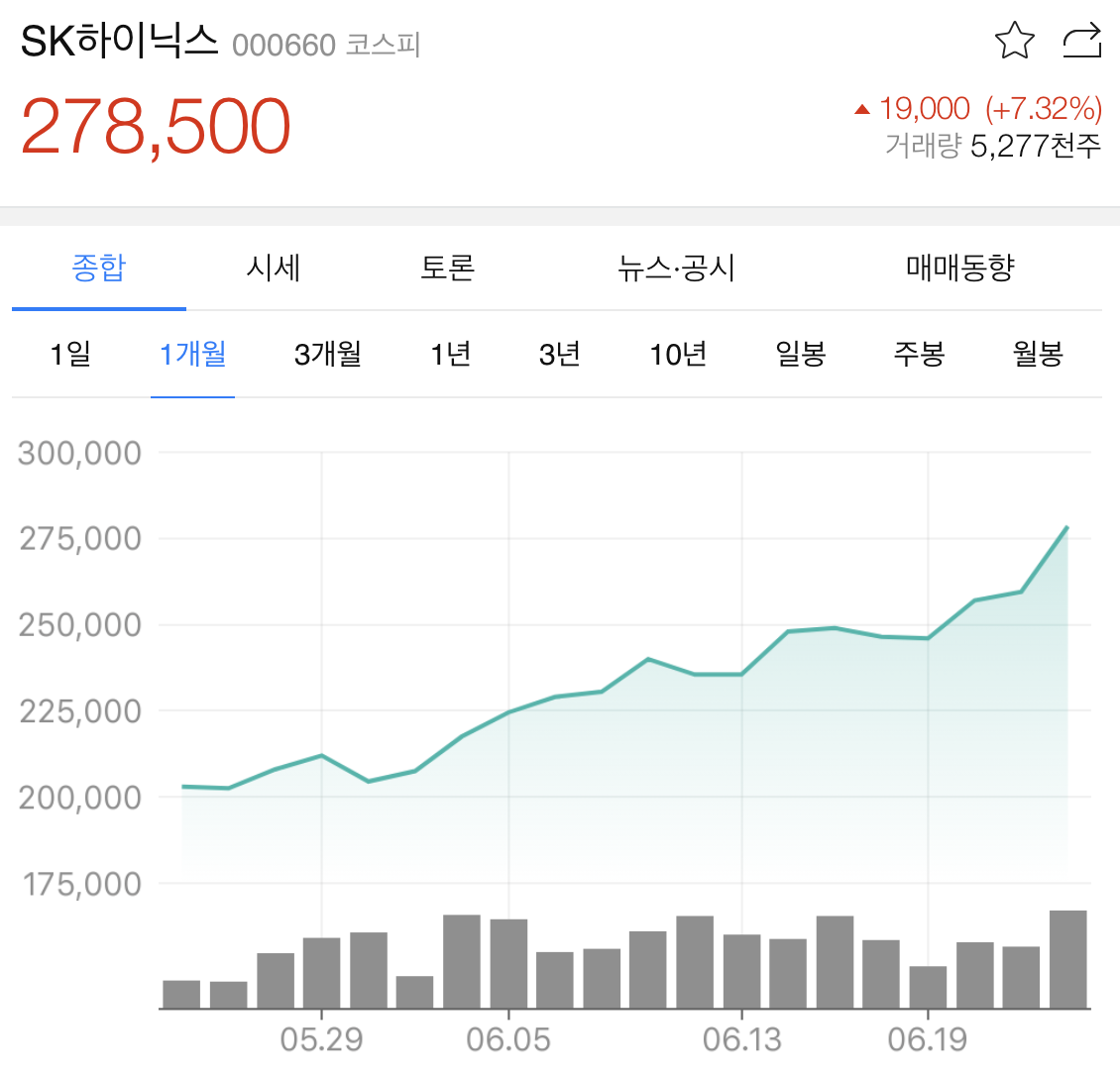Add SK하이닉스 to favorites with star icon
This screenshot has width=1120, height=1080.
click(x=1014, y=41)
